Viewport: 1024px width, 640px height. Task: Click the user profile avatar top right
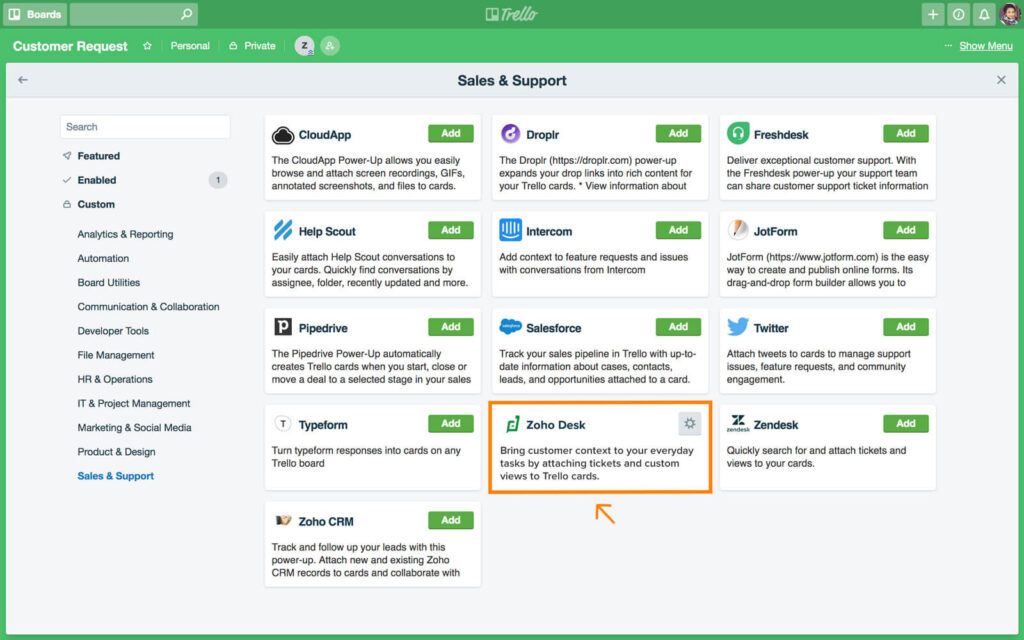pos(1010,14)
